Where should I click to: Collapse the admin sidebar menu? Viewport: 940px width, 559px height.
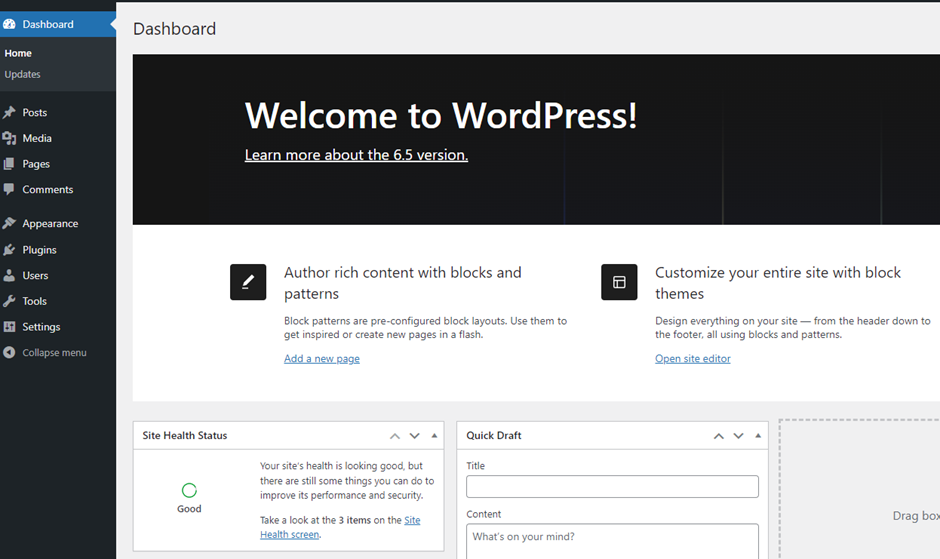pos(45,353)
